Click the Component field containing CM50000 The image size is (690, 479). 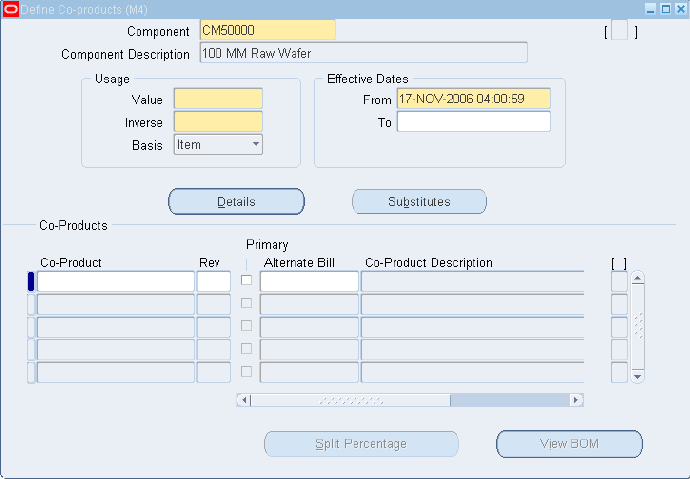click(x=268, y=30)
